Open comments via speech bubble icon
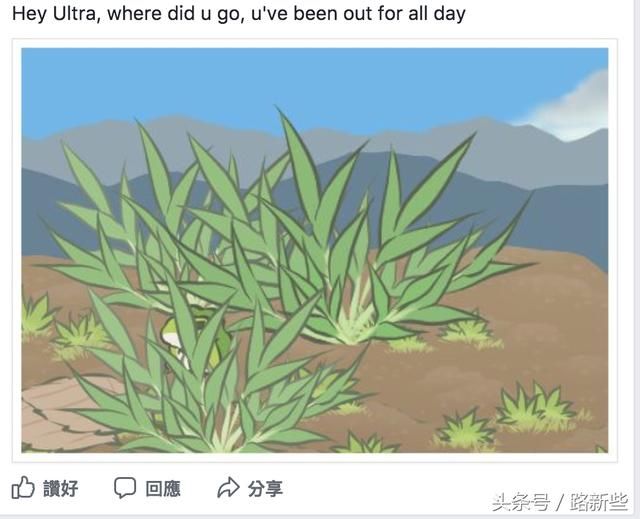640x519 pixels. [x=124, y=487]
